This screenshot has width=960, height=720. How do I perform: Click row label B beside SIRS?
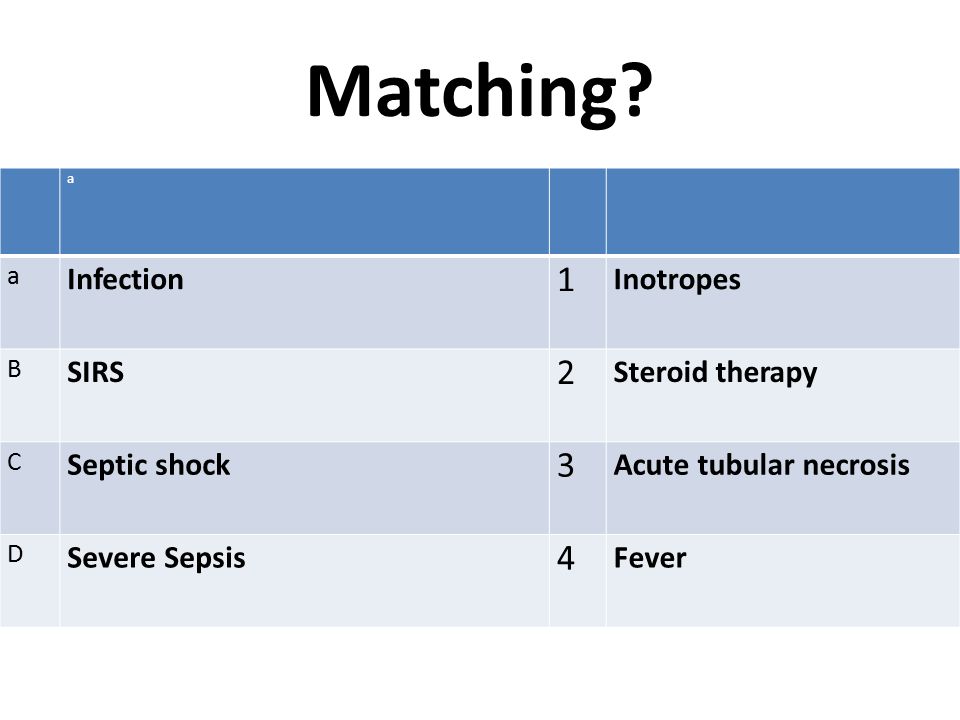(14, 369)
